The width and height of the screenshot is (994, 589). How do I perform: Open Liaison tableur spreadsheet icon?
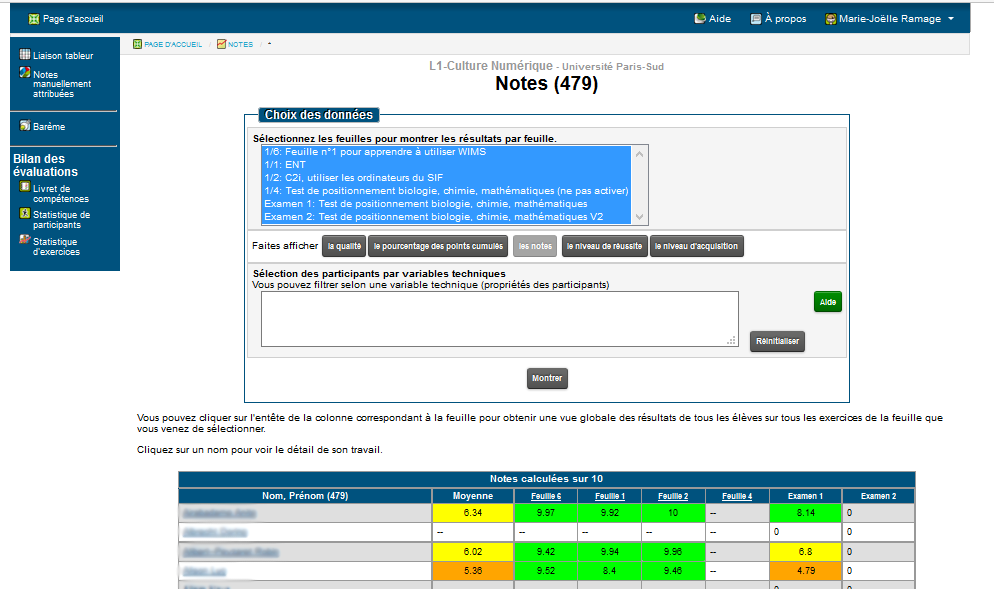click(x=25, y=55)
